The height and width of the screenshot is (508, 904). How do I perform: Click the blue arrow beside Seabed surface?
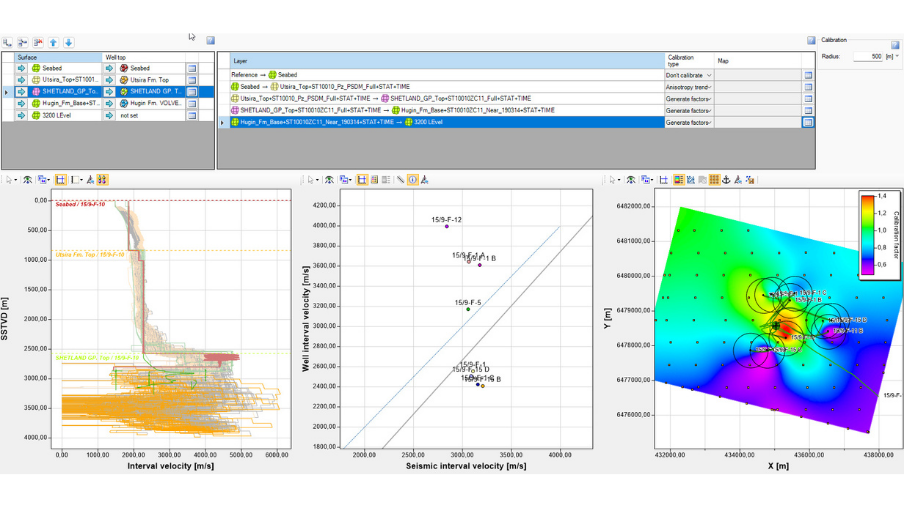(22, 68)
